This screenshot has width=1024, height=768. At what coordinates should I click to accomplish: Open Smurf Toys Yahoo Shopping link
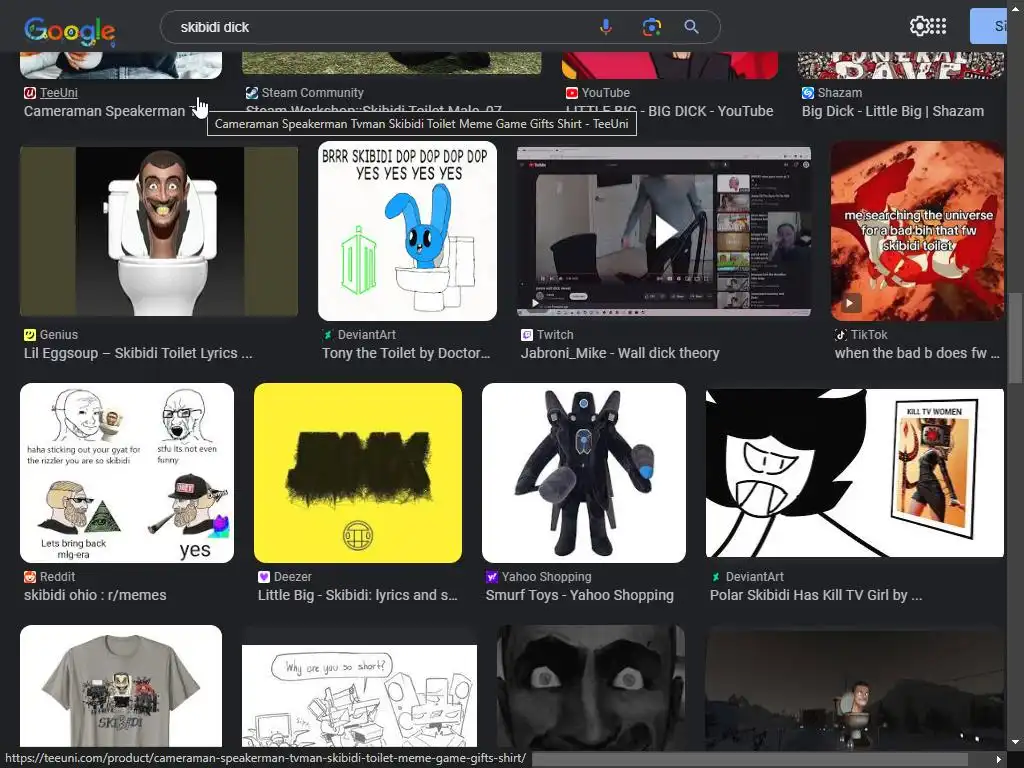579,595
